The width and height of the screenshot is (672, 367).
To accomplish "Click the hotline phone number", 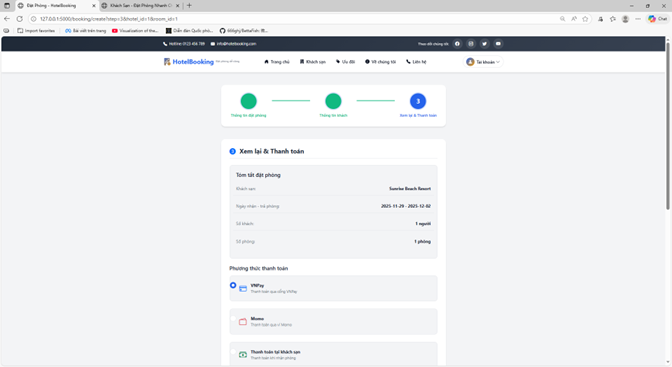I will click(184, 44).
